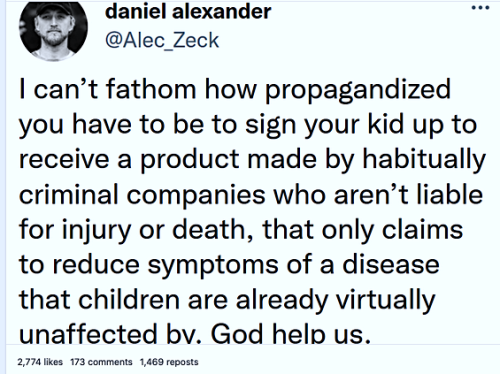This screenshot has height=374, width=500.
Task: Visit the @Alec_Zeck handle
Action: (x=162, y=41)
